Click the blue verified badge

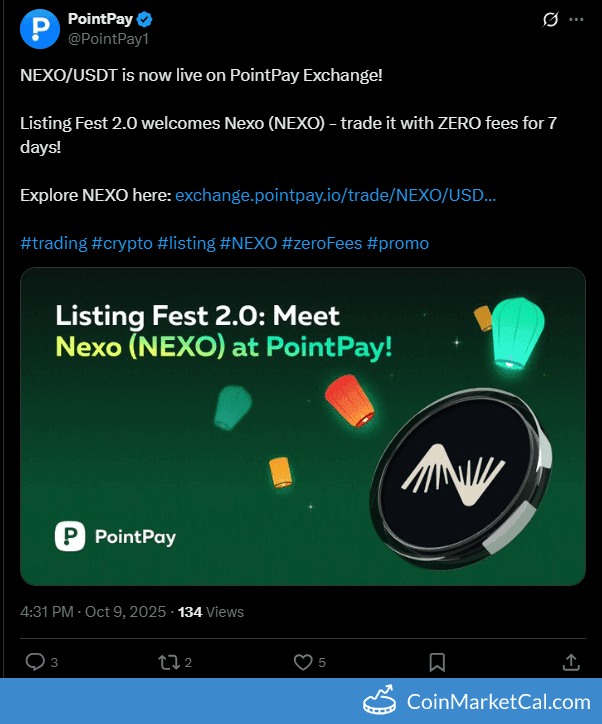point(144,19)
